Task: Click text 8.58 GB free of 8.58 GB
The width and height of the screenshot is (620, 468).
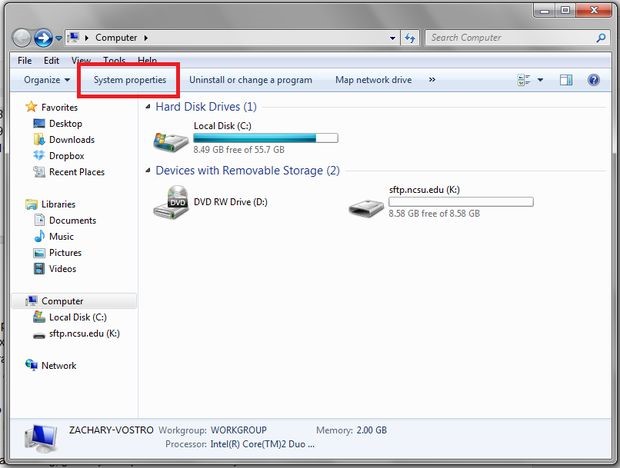Action: (x=434, y=214)
